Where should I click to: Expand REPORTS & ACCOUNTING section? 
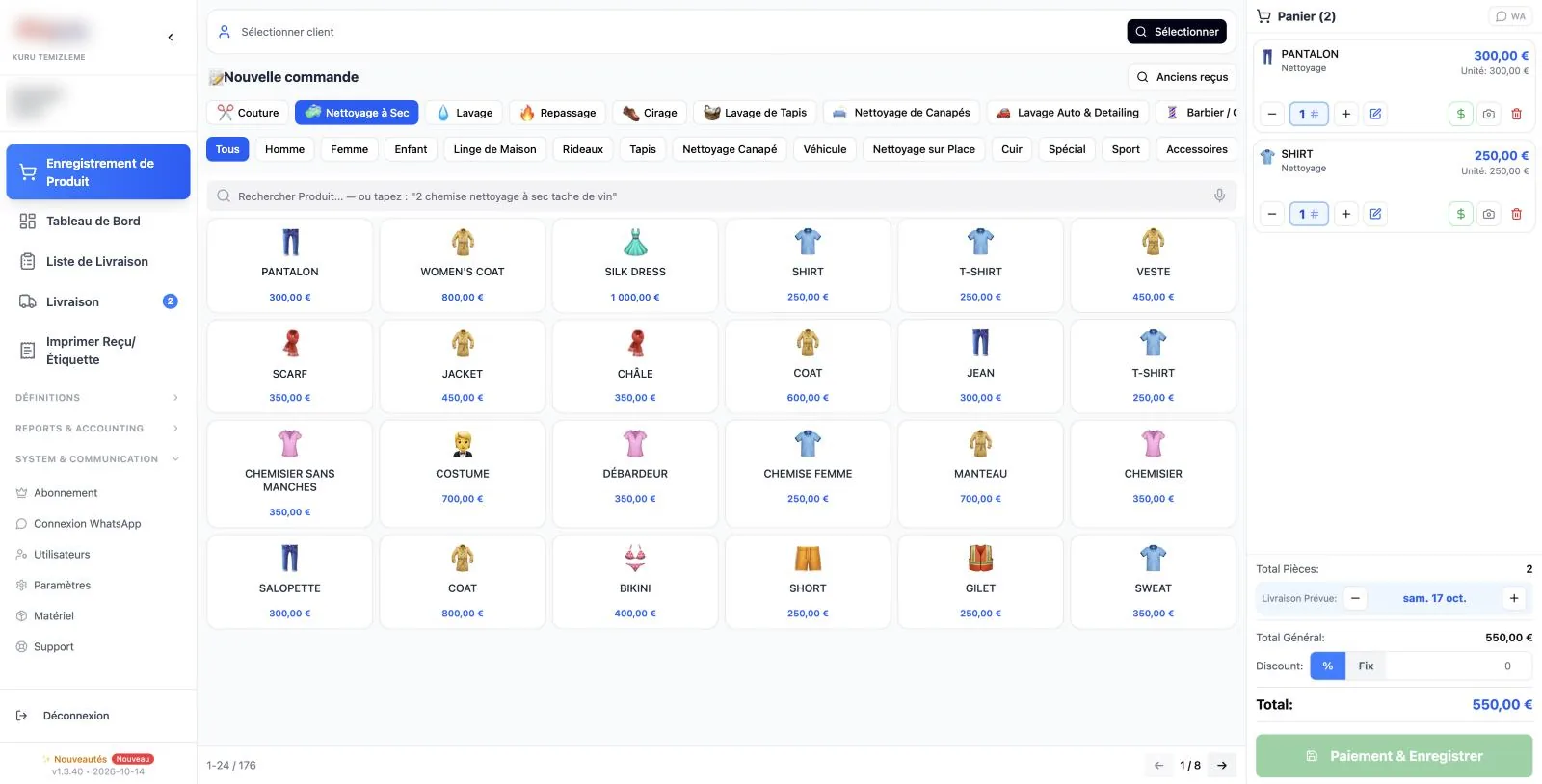pos(97,429)
